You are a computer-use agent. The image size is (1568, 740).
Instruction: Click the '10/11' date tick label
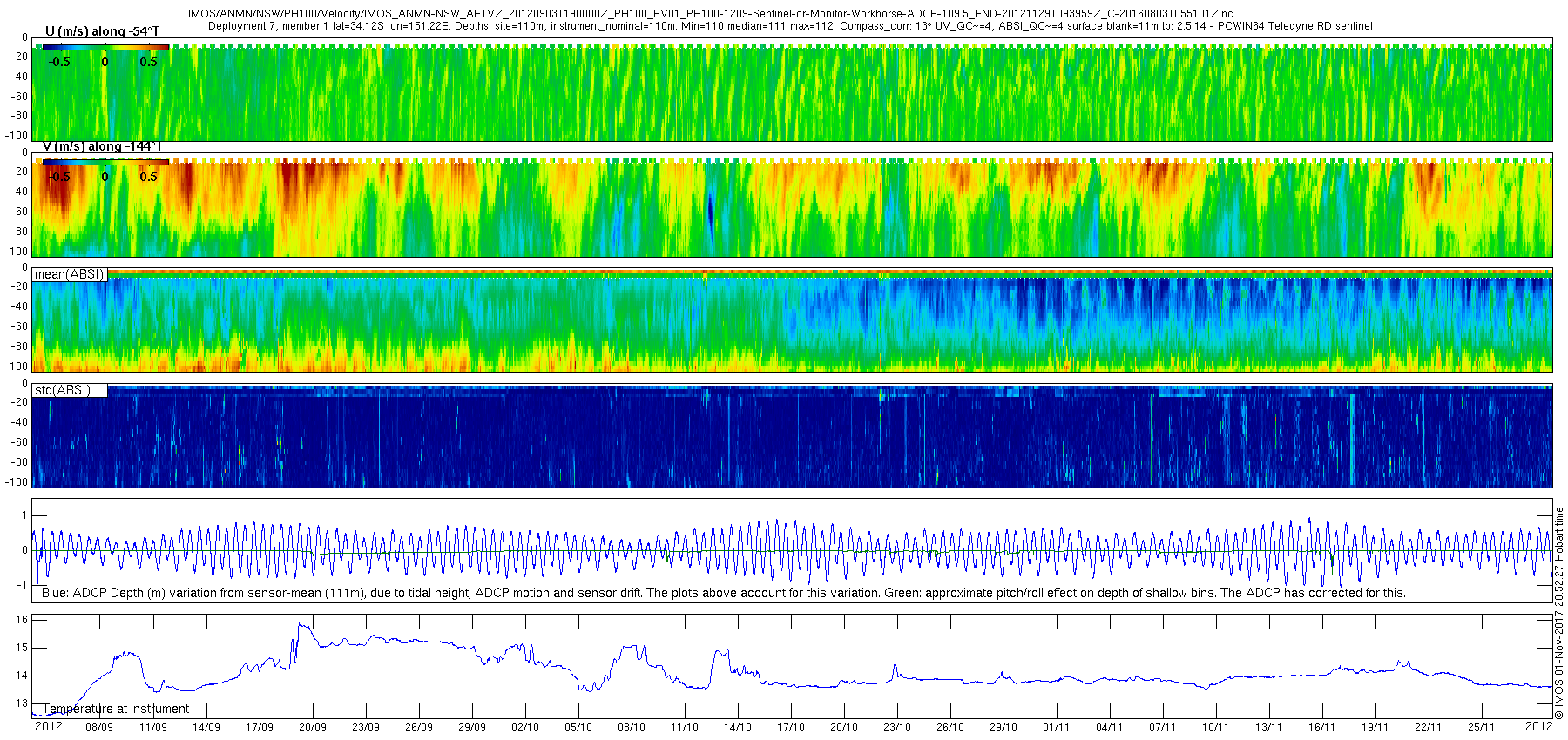pyautogui.click(x=1216, y=728)
